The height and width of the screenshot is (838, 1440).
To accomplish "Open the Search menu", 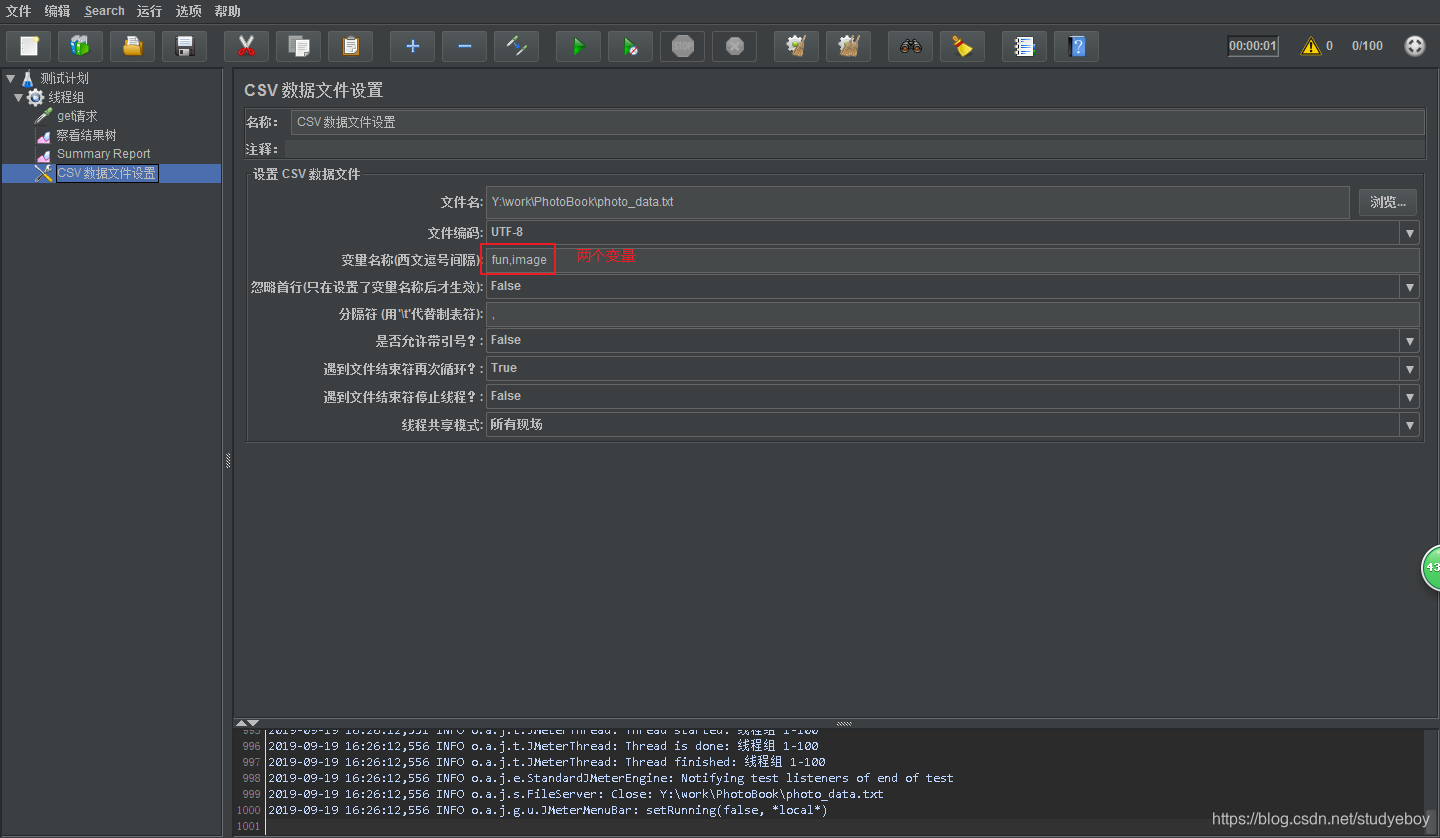I will [104, 11].
